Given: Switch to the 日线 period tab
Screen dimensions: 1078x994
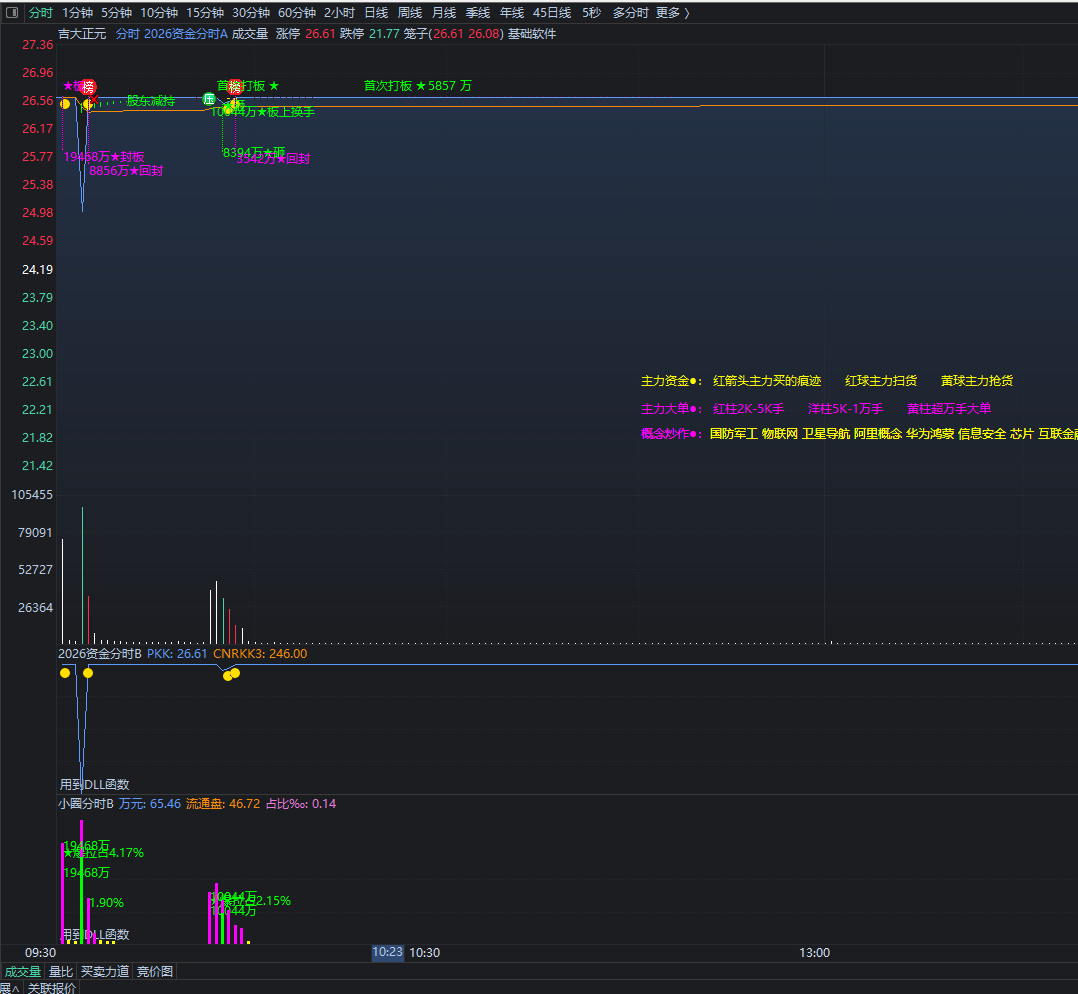Looking at the screenshot, I should [x=376, y=12].
